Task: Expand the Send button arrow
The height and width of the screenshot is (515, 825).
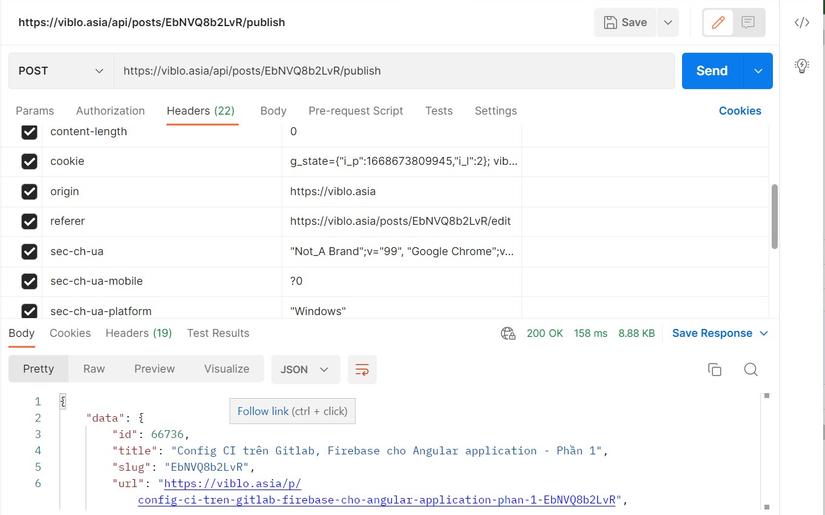Action: [758, 71]
